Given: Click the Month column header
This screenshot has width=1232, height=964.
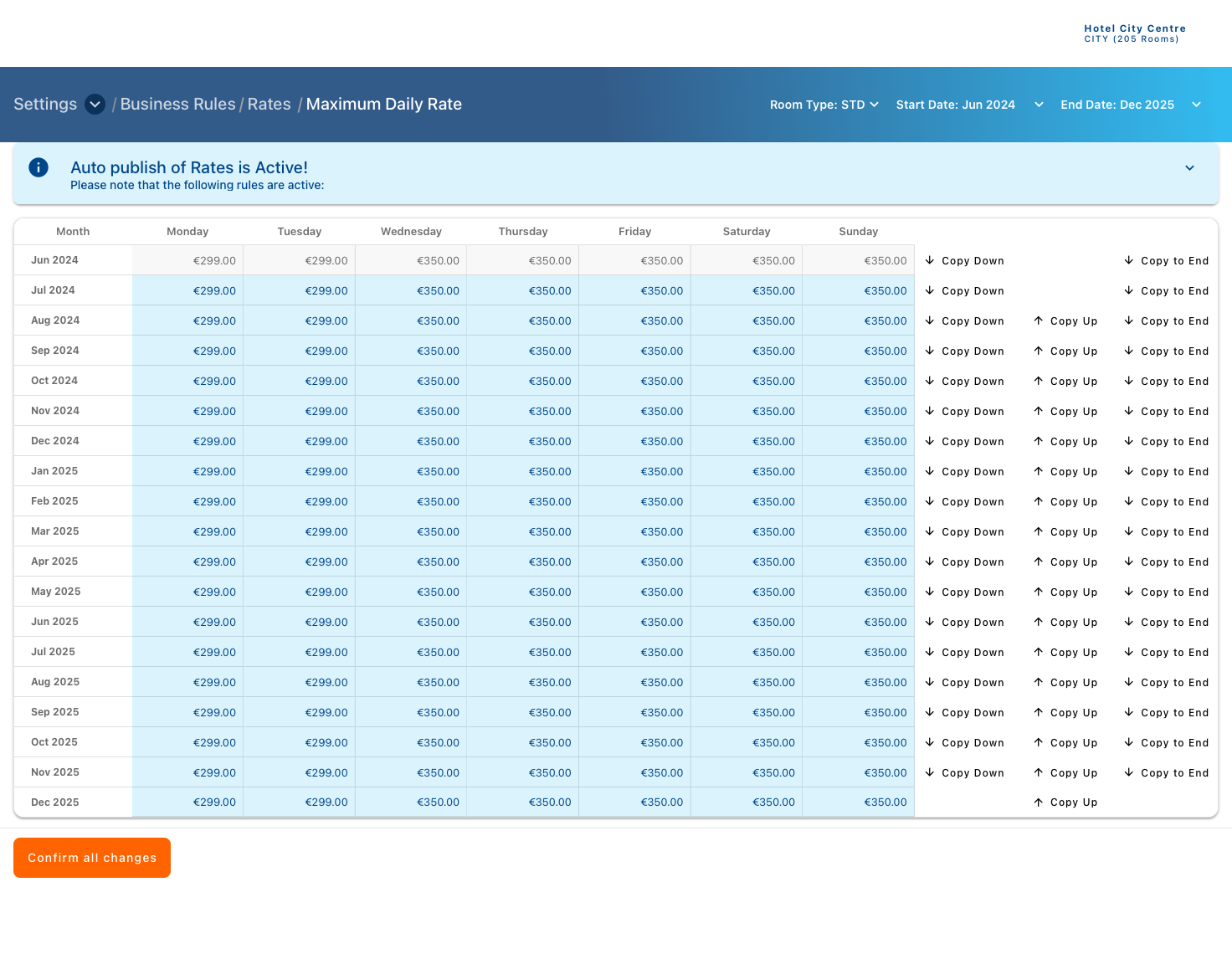Looking at the screenshot, I should [73, 232].
